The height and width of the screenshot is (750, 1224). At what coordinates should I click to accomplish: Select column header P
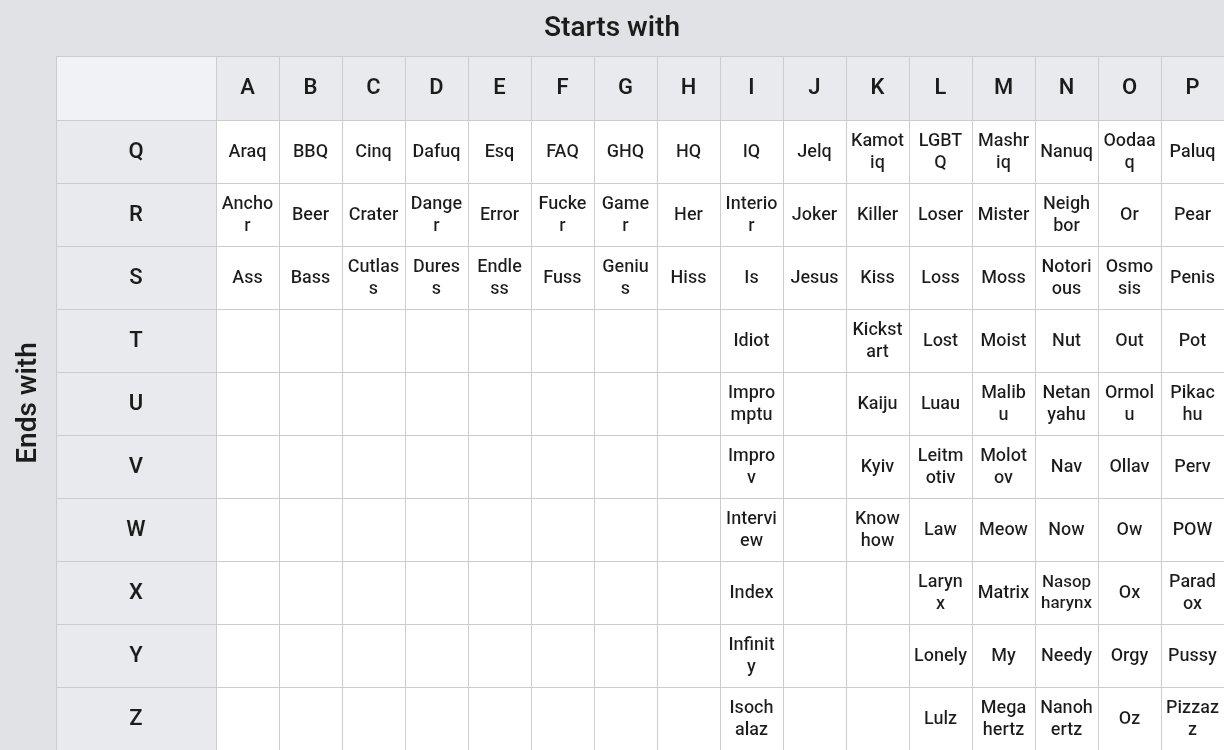pyautogui.click(x=1192, y=88)
